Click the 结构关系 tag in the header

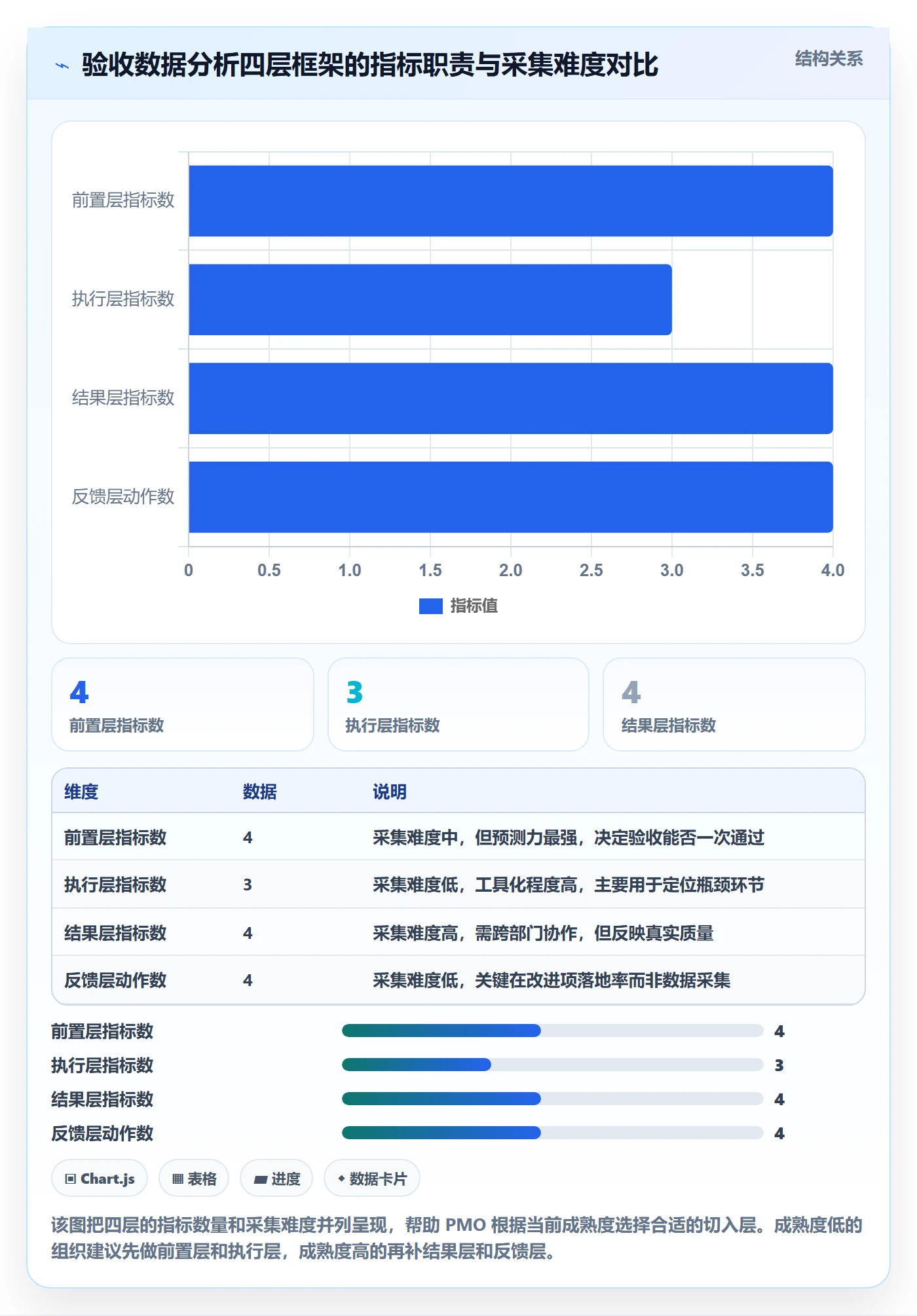pos(829,59)
